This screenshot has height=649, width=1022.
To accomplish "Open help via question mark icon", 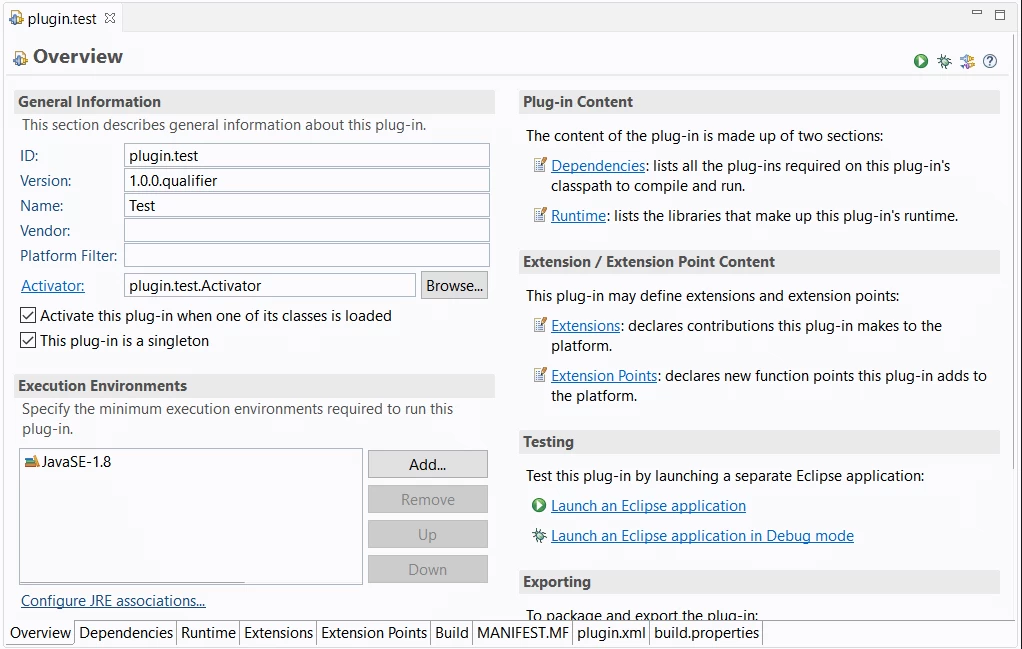I will tap(990, 61).
